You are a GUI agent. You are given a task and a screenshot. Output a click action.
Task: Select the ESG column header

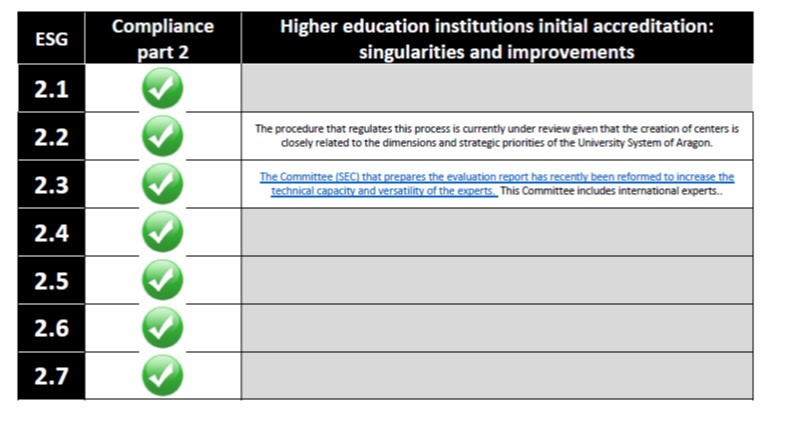pyautogui.click(x=51, y=38)
